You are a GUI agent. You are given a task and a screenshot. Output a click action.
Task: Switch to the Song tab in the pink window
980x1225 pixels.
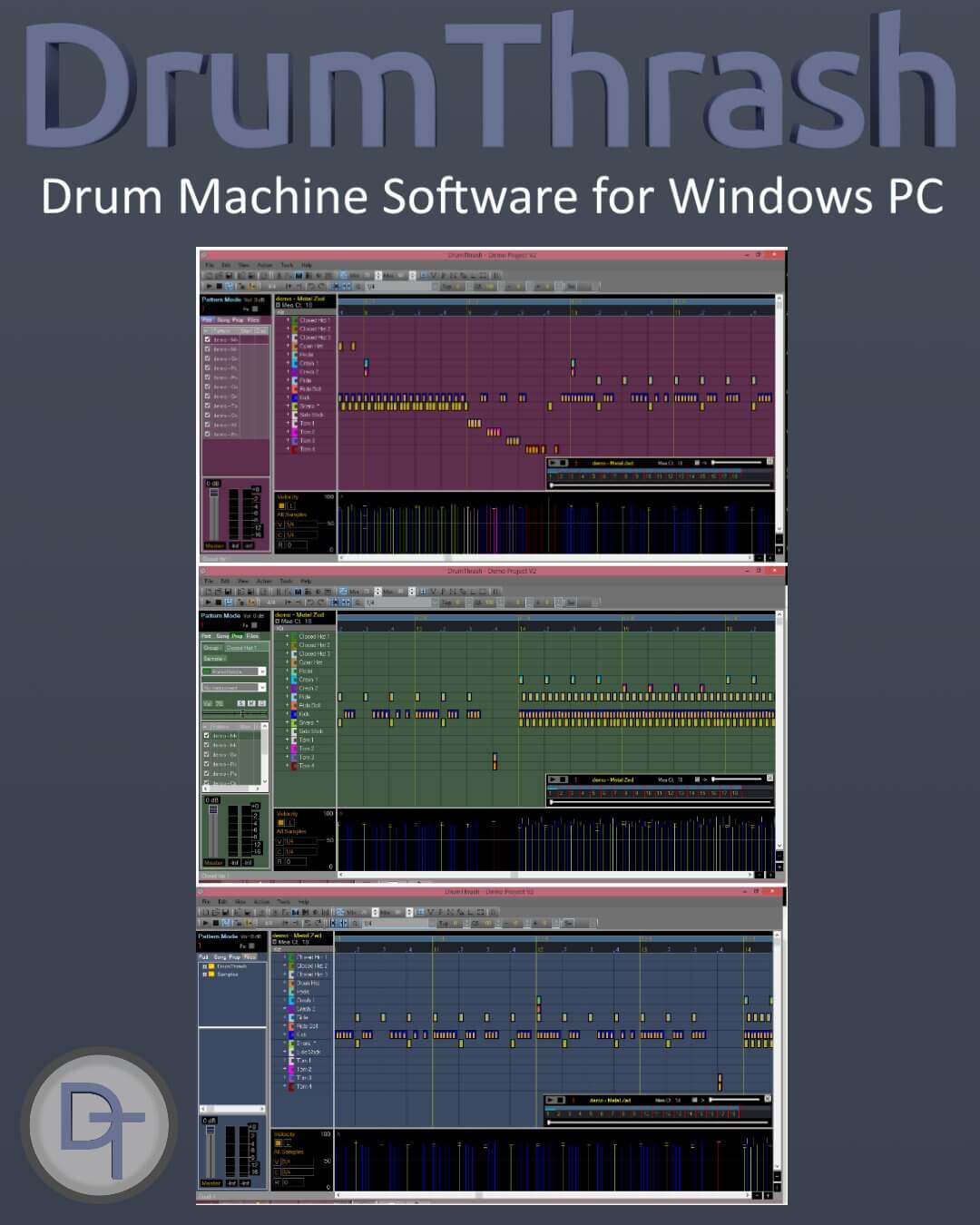pos(222,320)
